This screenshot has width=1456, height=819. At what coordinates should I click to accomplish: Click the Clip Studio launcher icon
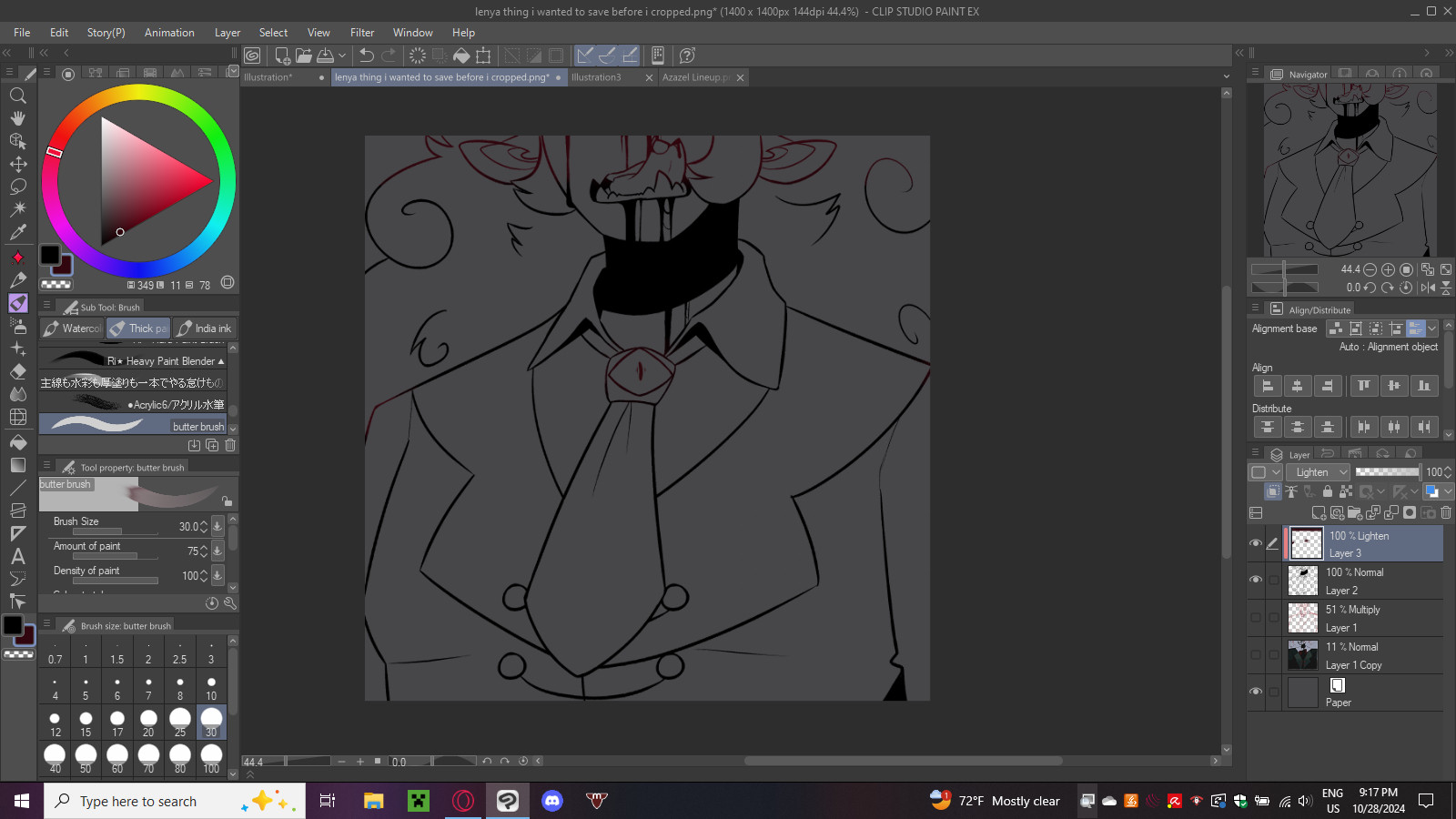[x=252, y=56]
